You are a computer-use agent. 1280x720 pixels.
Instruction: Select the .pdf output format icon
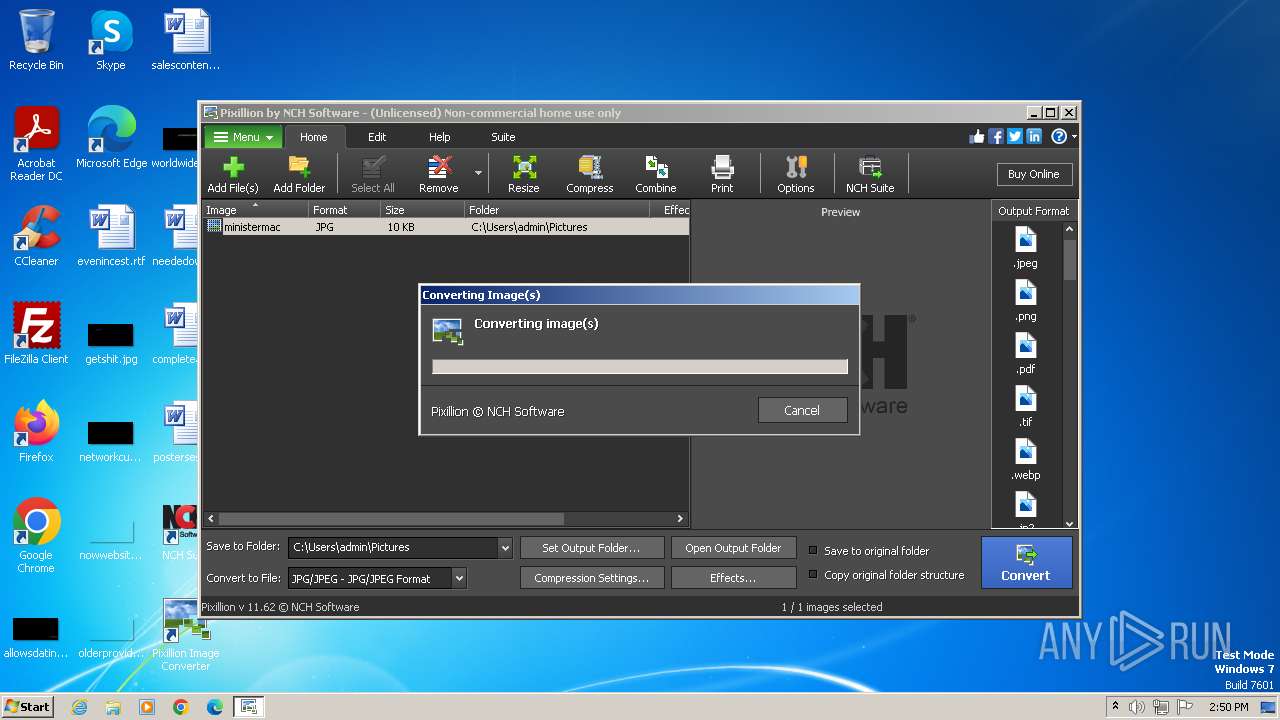(x=1025, y=354)
